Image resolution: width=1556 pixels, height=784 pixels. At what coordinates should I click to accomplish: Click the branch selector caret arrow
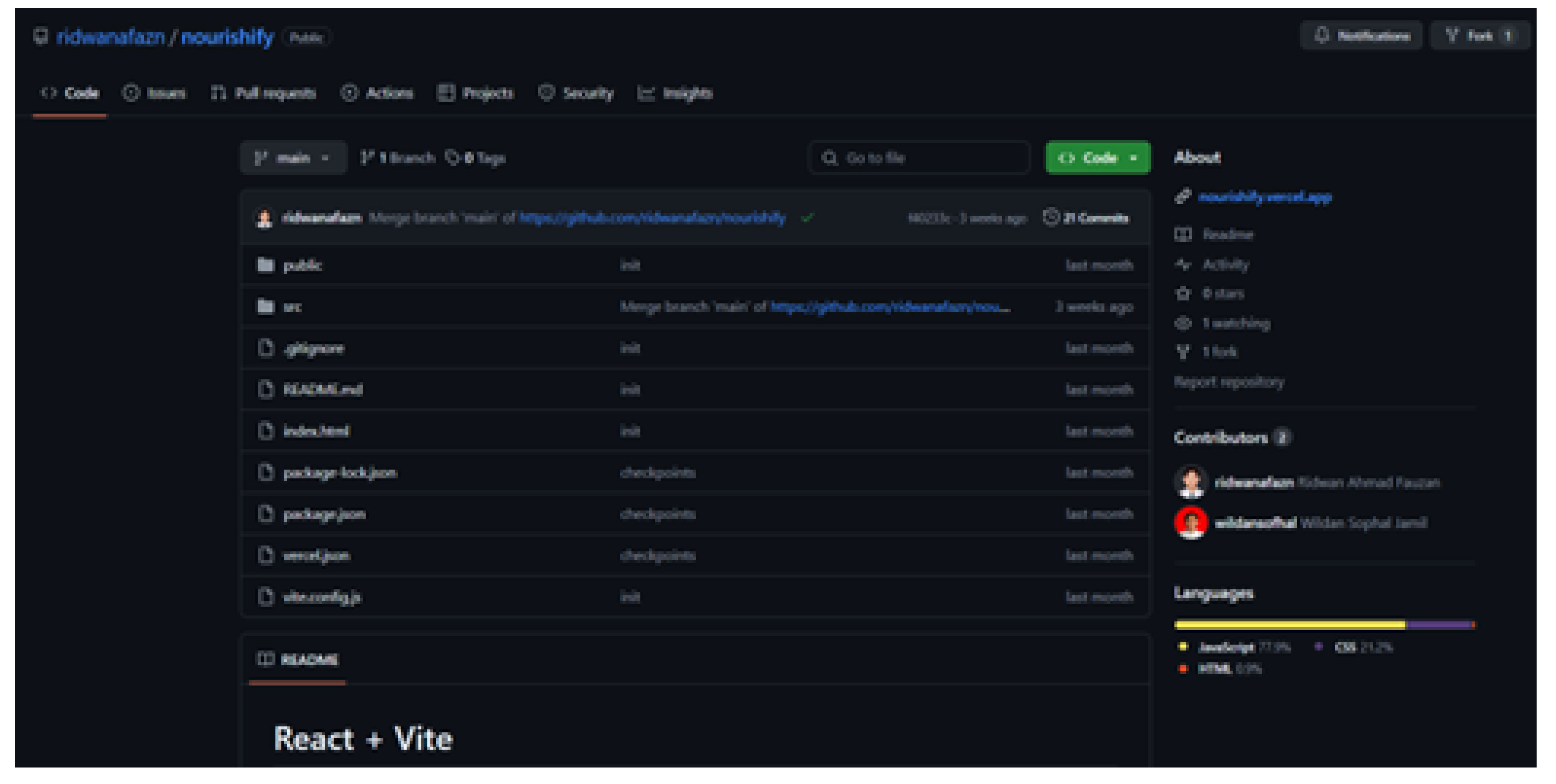pos(326,158)
